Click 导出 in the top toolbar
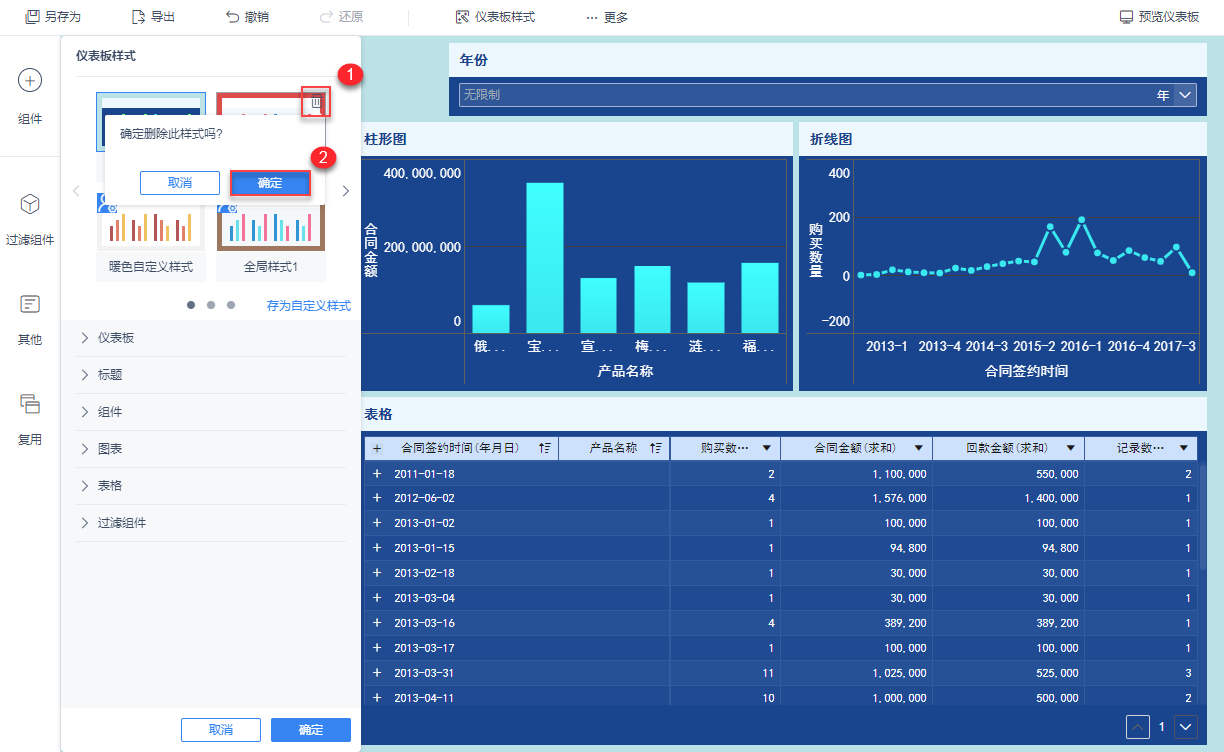The image size is (1224, 752). coord(153,17)
